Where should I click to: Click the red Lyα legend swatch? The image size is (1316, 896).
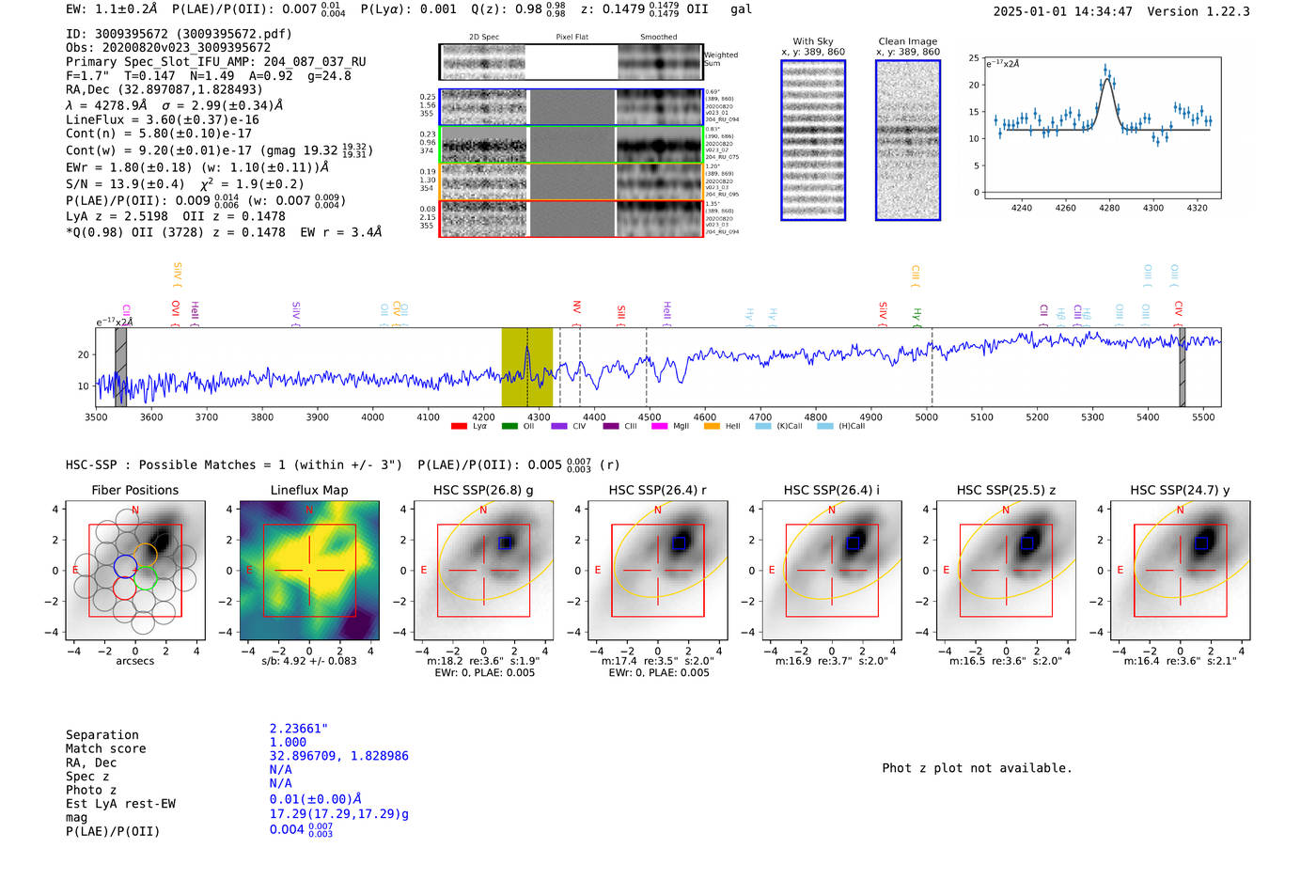pyautogui.click(x=459, y=427)
